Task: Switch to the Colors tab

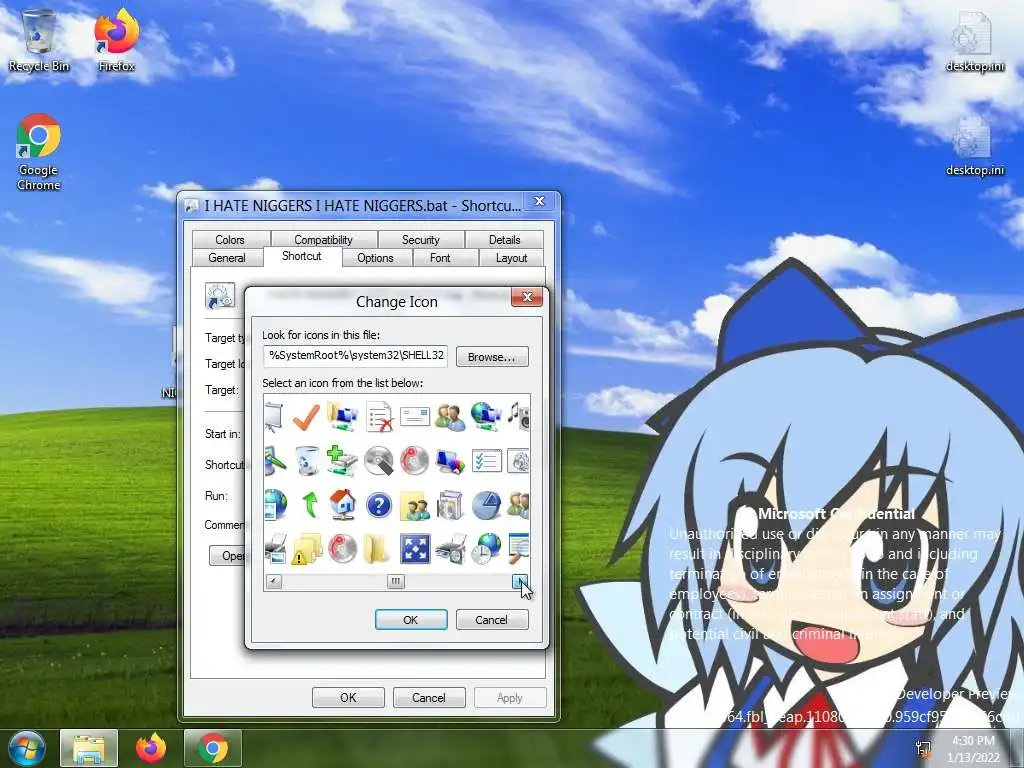Action: [230, 240]
